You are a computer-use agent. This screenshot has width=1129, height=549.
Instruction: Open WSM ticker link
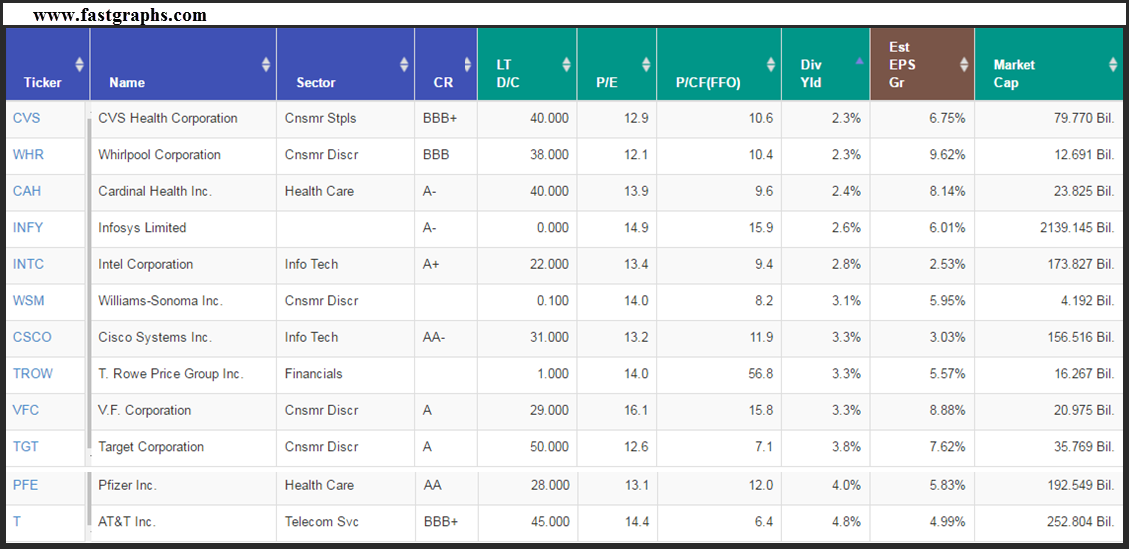pyautogui.click(x=28, y=300)
